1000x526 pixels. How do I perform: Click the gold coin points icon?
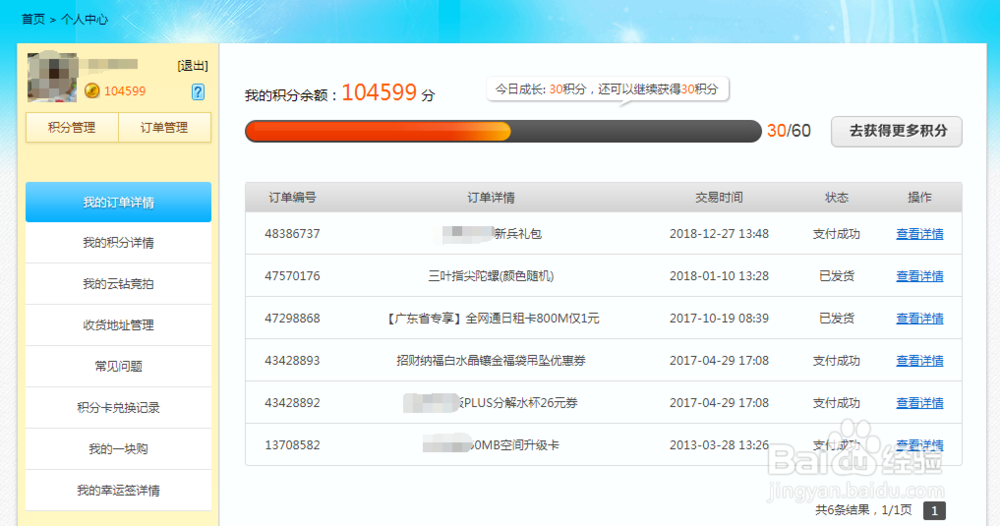click(92, 91)
